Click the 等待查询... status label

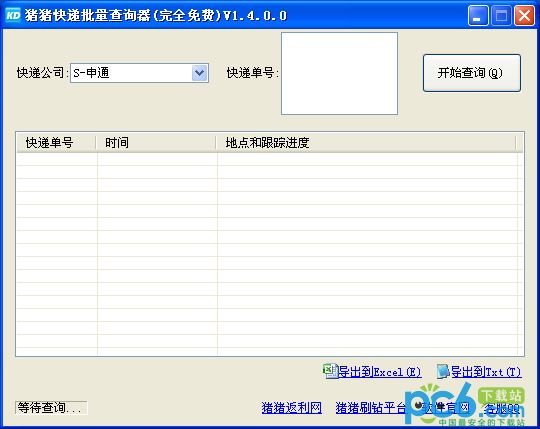click(x=51, y=408)
